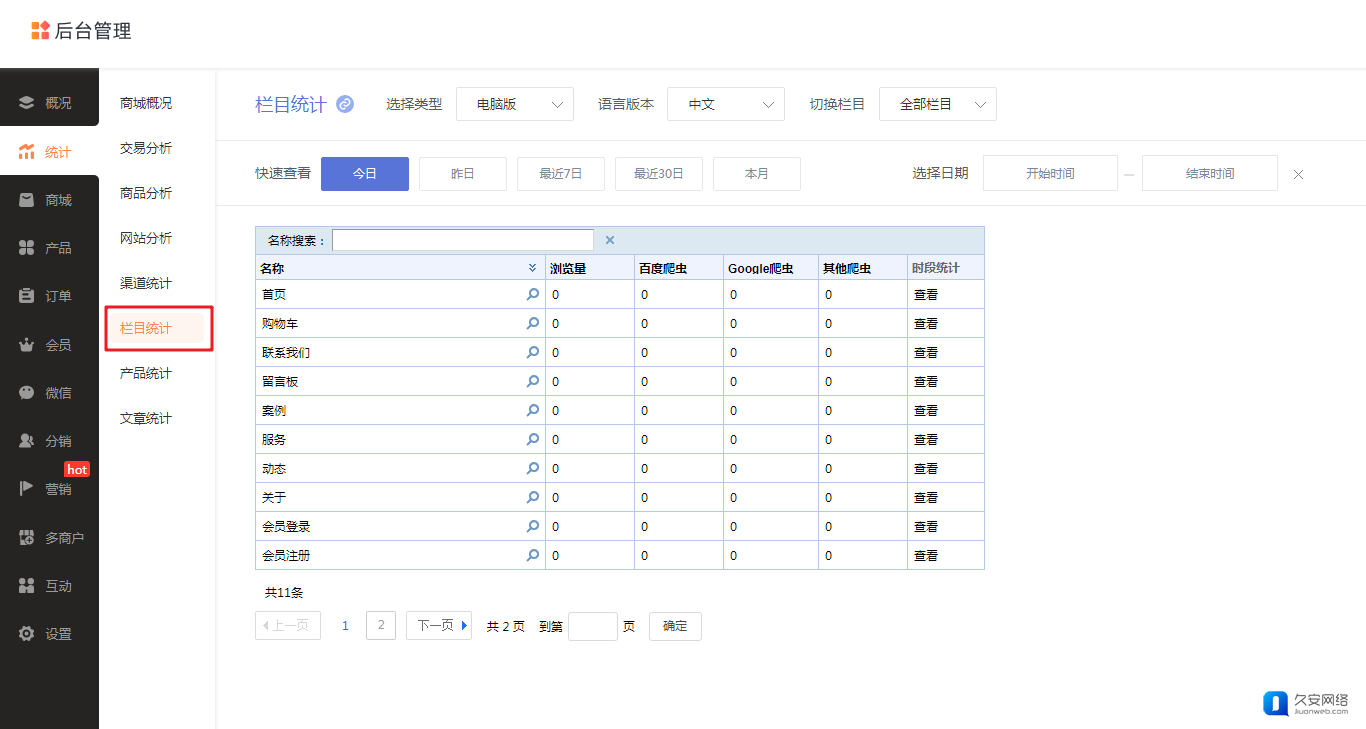
Task: Click the magnifier icon in 首页 row
Action: 533,294
